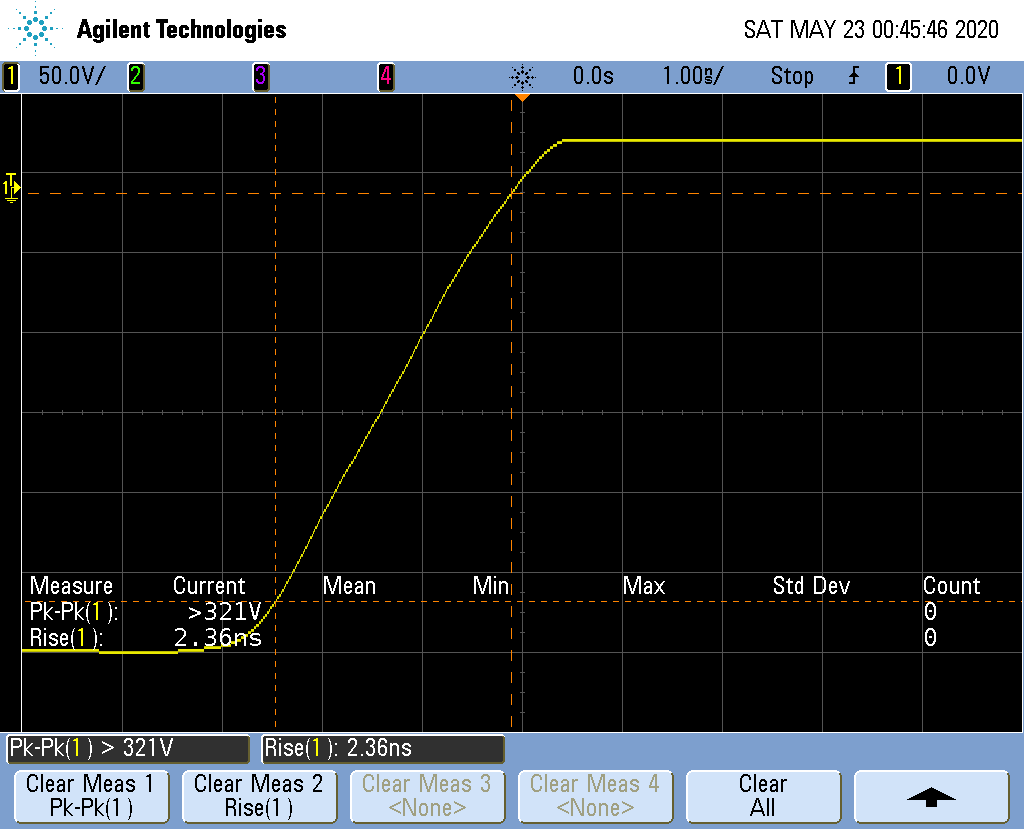
Task: Click the 0.0s delay time readout
Action: (x=593, y=76)
